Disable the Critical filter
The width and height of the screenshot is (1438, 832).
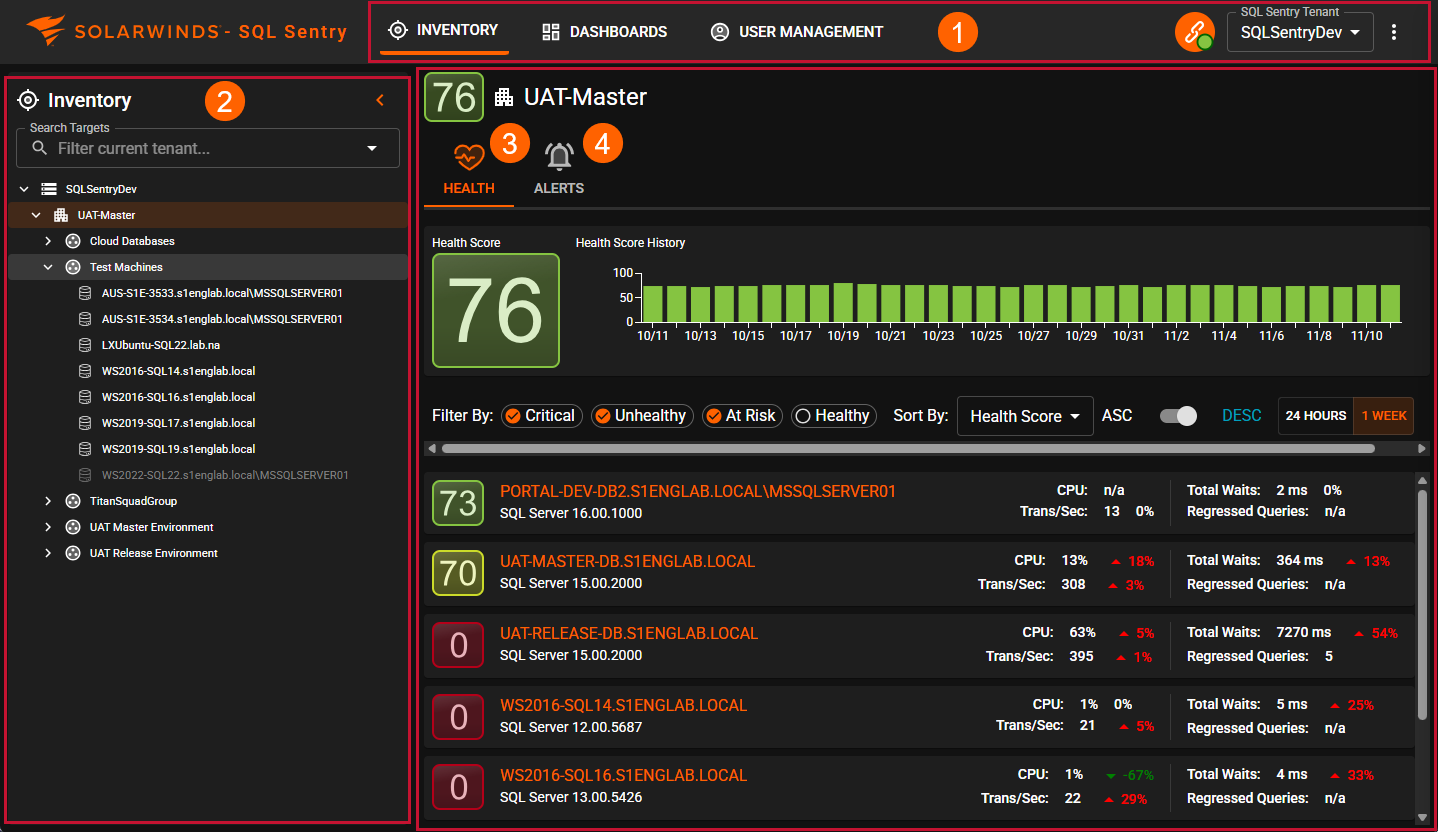pyautogui.click(x=540, y=416)
